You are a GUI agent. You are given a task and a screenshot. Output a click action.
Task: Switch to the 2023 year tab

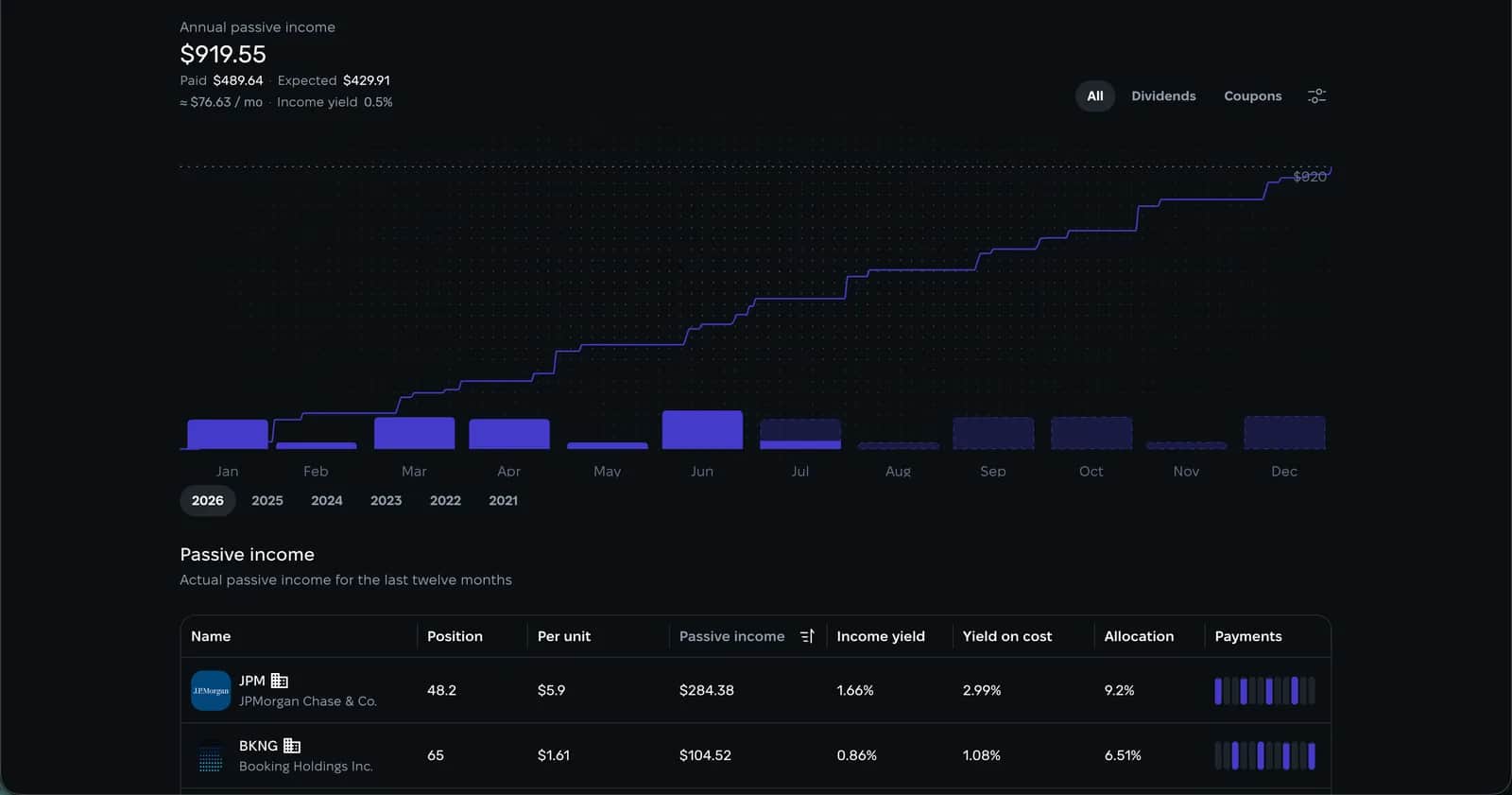pyautogui.click(x=386, y=500)
